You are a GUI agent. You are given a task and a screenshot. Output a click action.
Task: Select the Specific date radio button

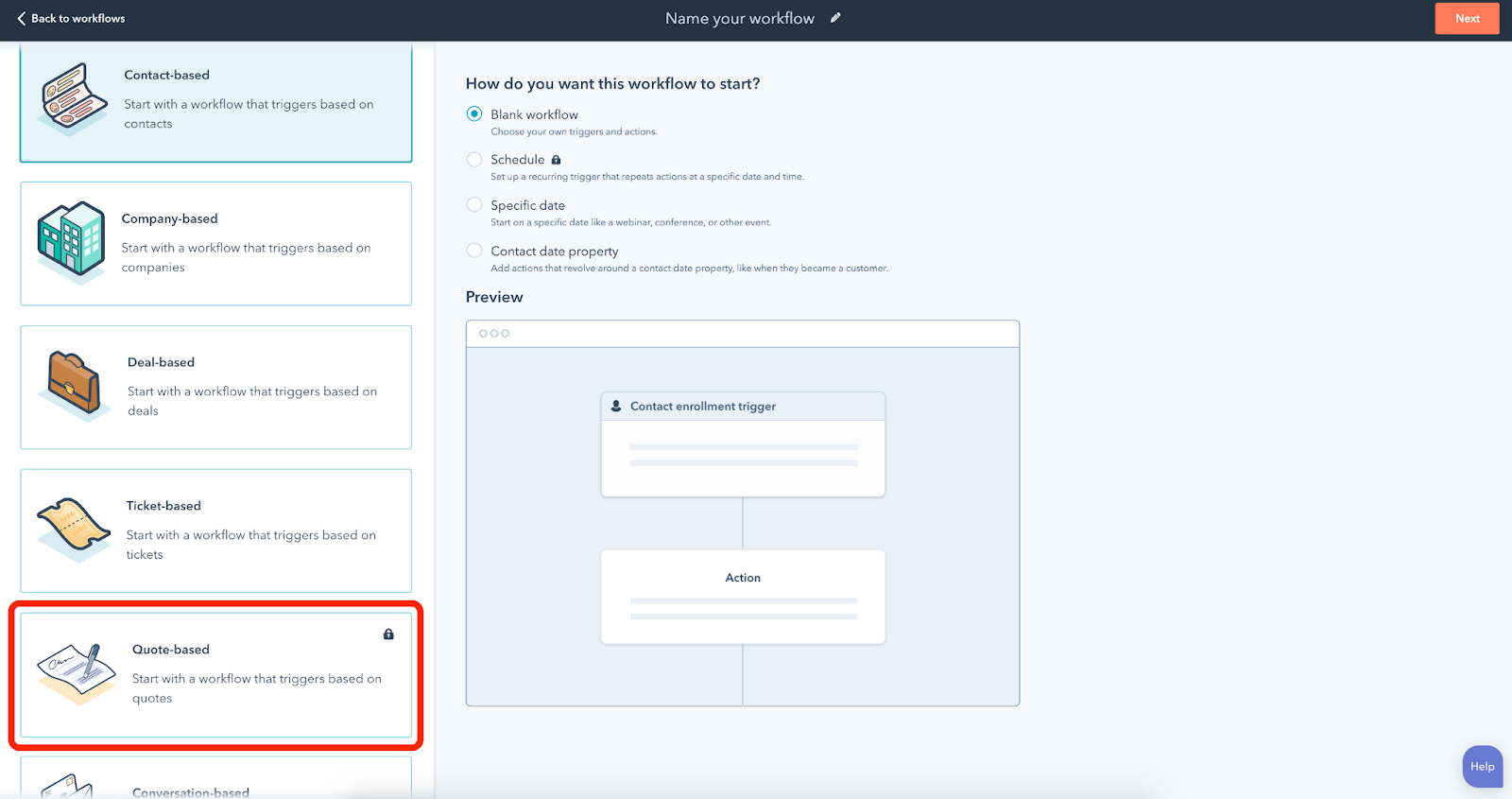(474, 204)
